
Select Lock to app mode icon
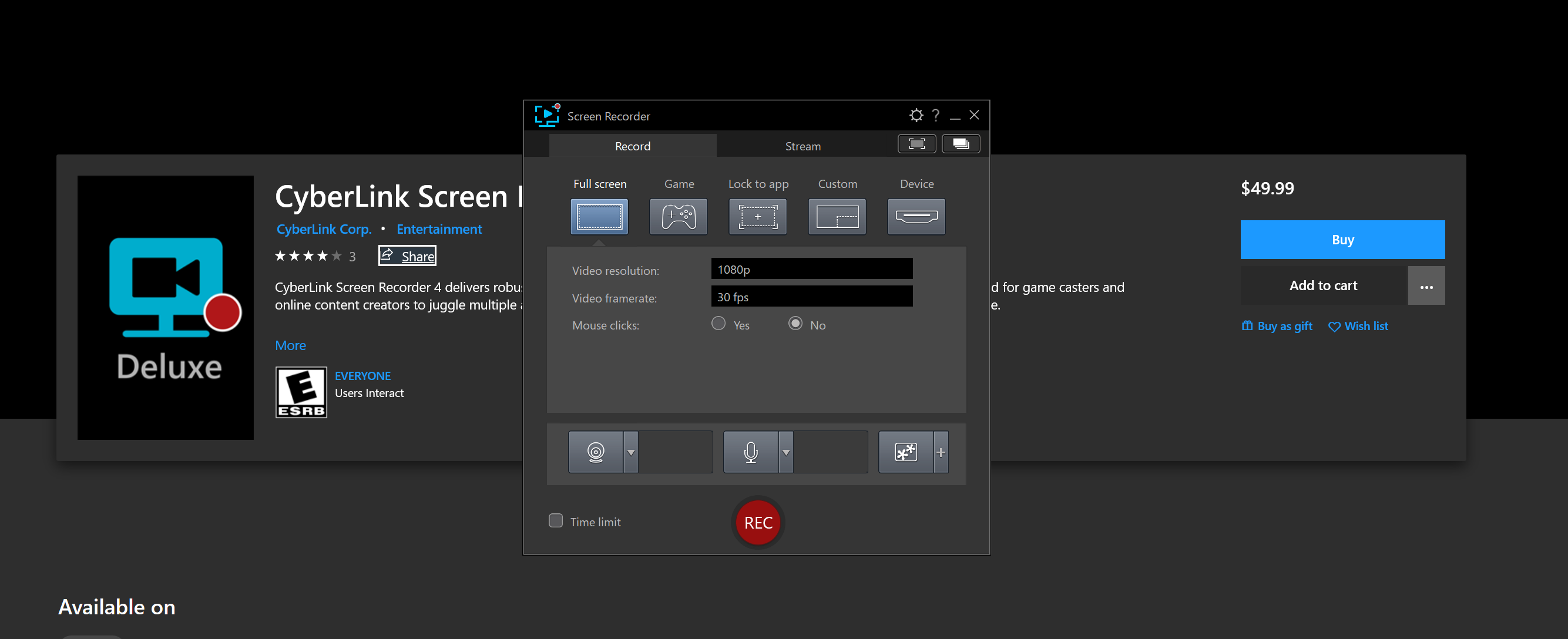click(757, 217)
